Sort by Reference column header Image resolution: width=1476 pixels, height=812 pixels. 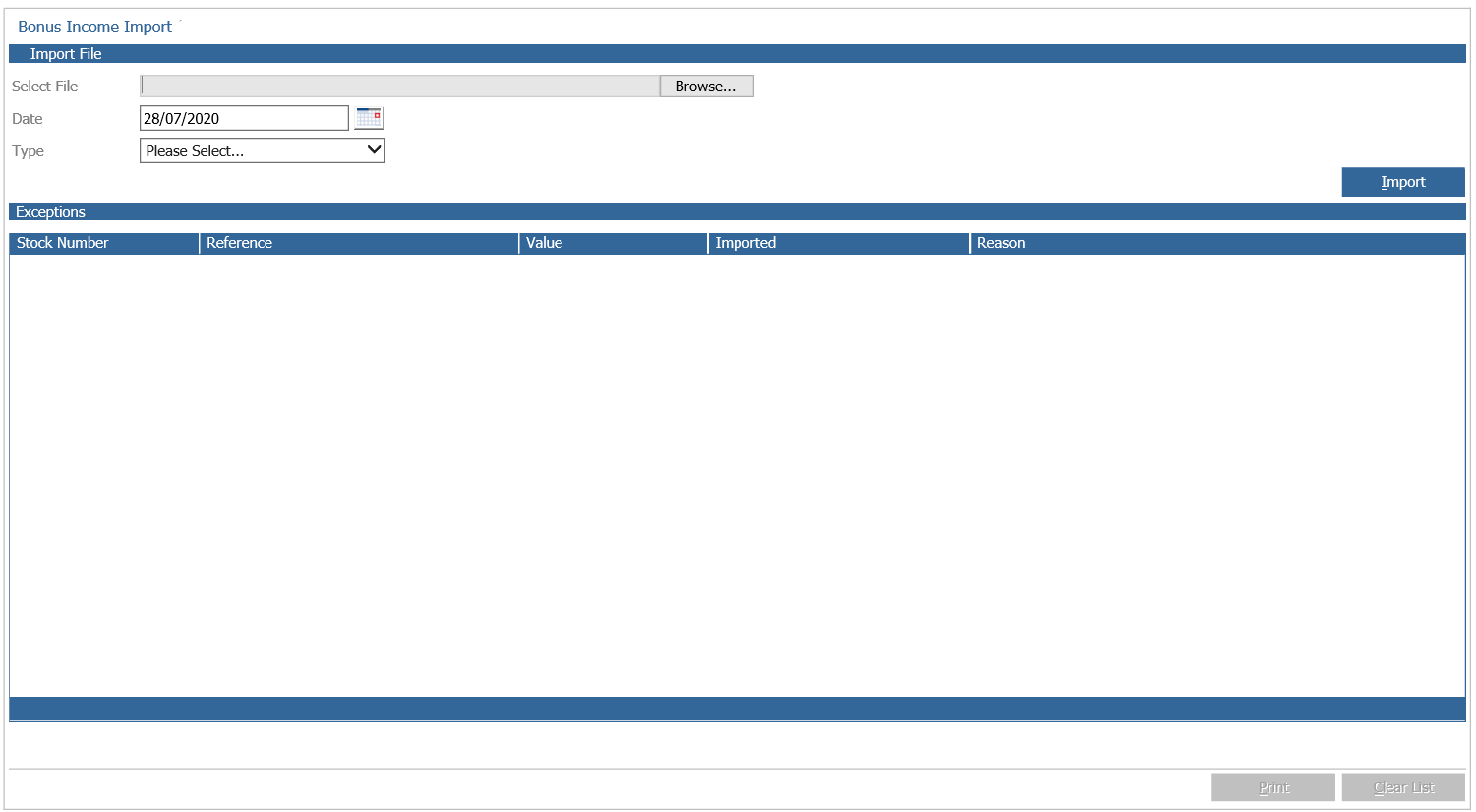(x=359, y=243)
